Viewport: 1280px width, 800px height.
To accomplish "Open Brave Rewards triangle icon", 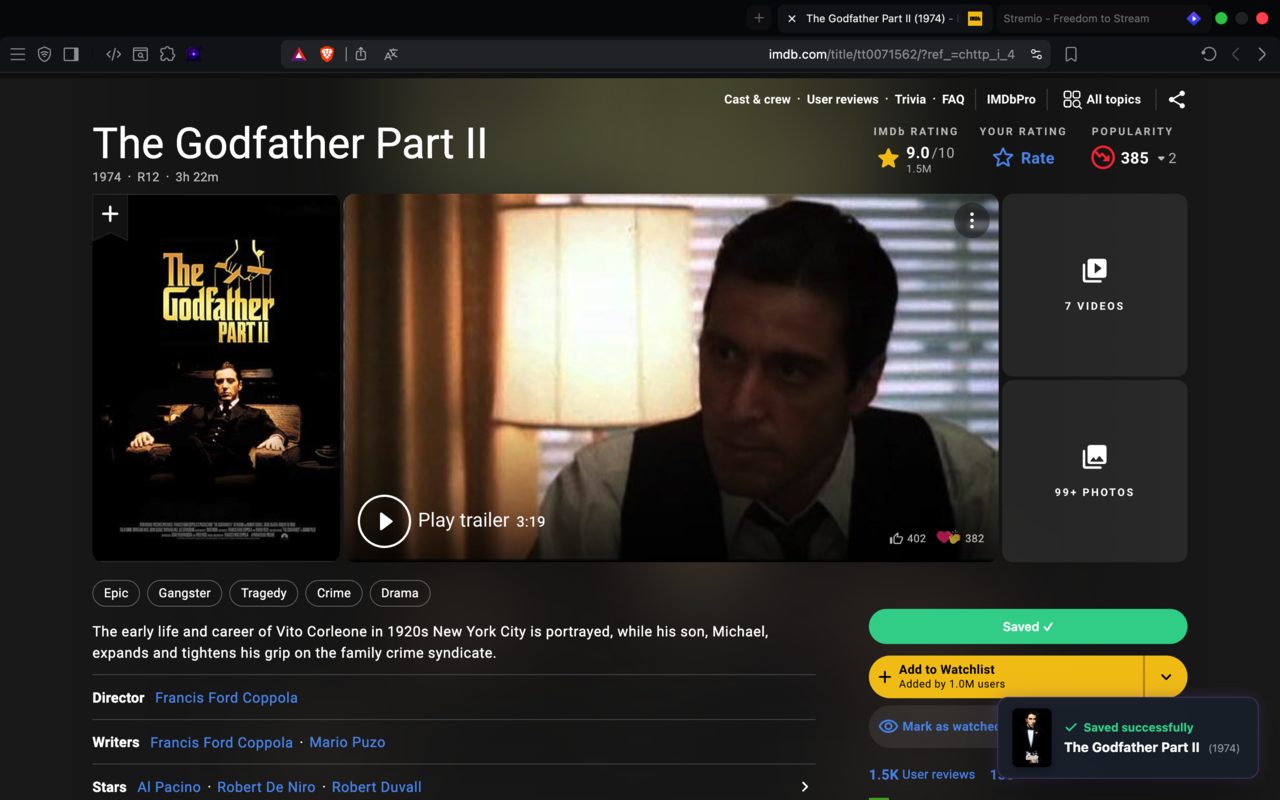I will 299,54.
